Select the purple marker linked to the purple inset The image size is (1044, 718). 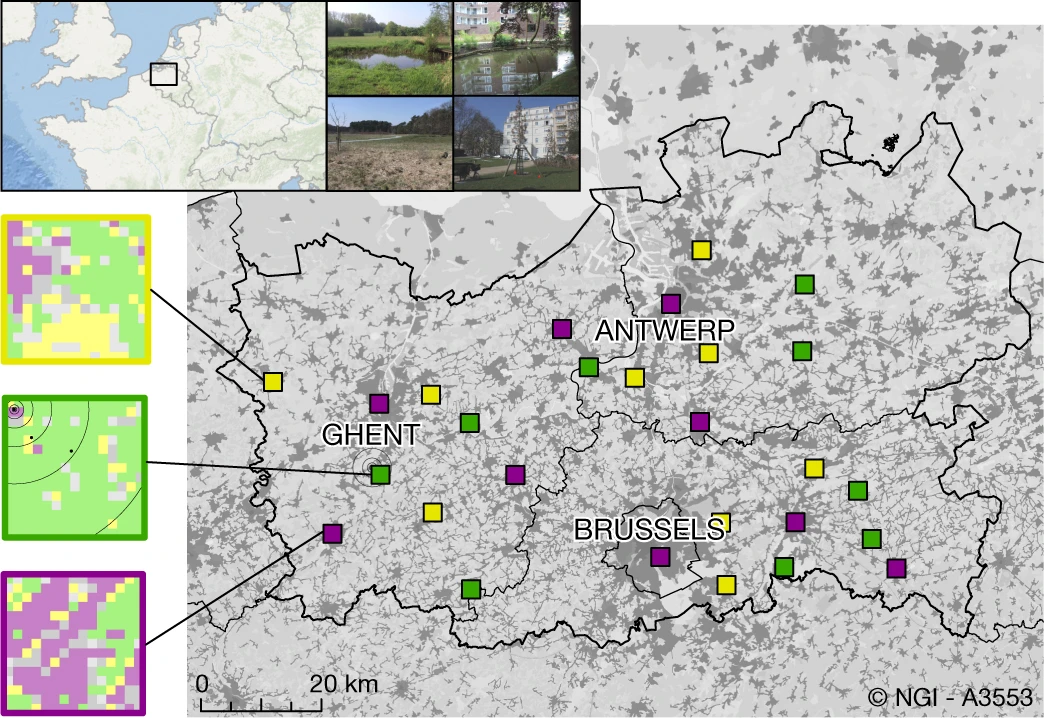pos(332,533)
